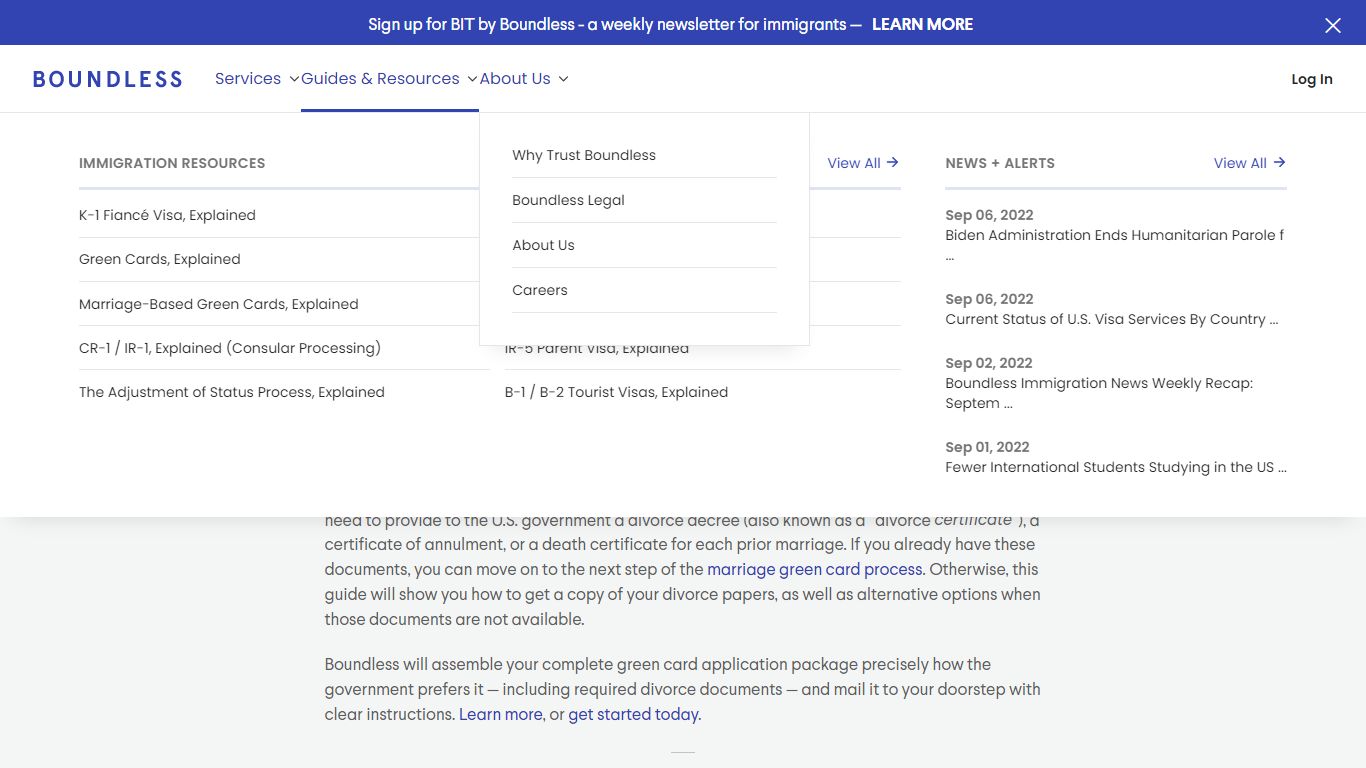
Task: Click the arrow icon next to resources View All
Action: [893, 162]
